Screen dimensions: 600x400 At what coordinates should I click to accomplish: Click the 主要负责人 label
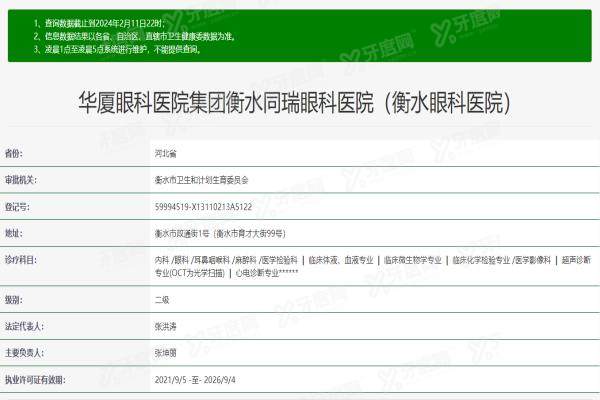click(x=24, y=353)
